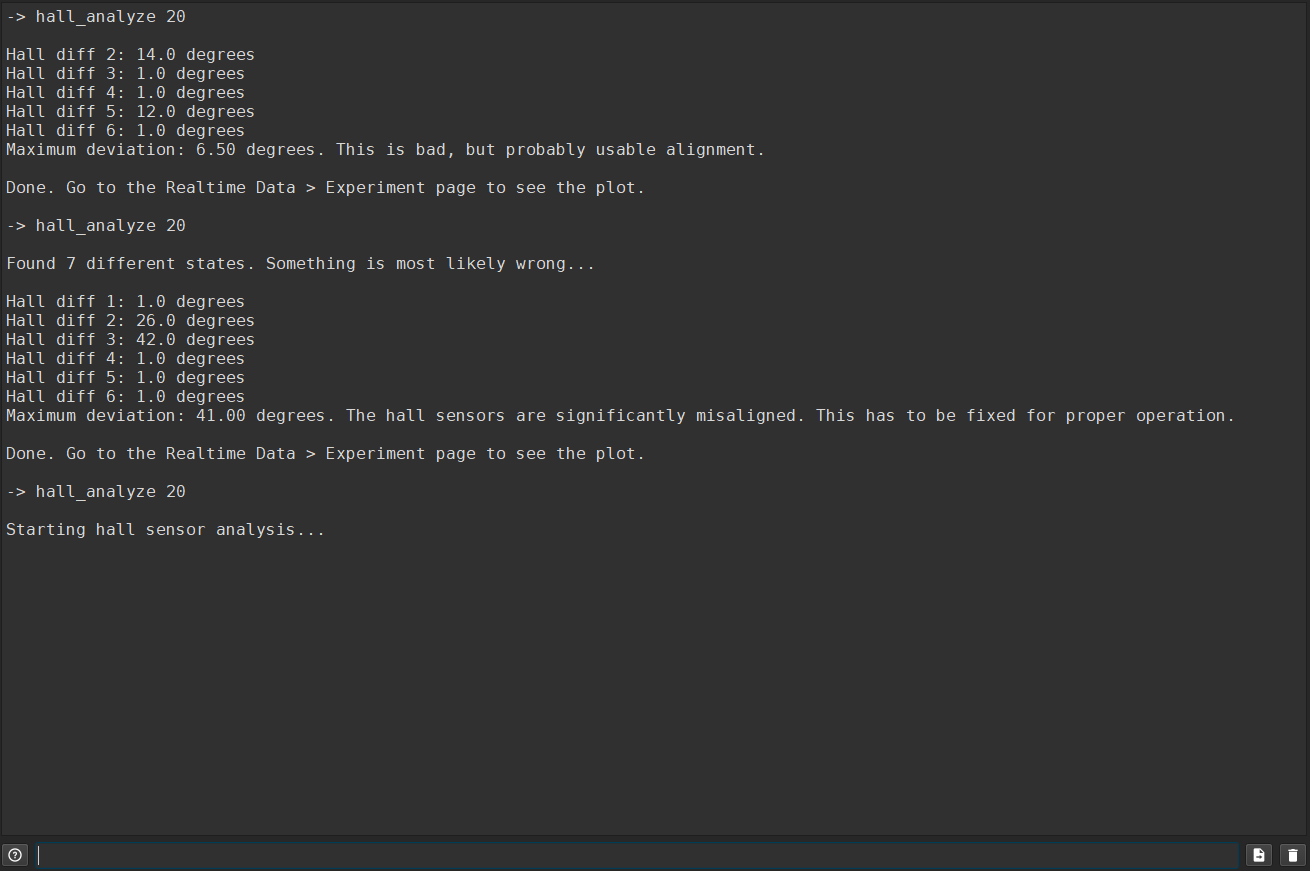Click the first 'Done. Go to the Realtime Data' message
The image size is (1310, 871).
pyautogui.click(x=326, y=188)
